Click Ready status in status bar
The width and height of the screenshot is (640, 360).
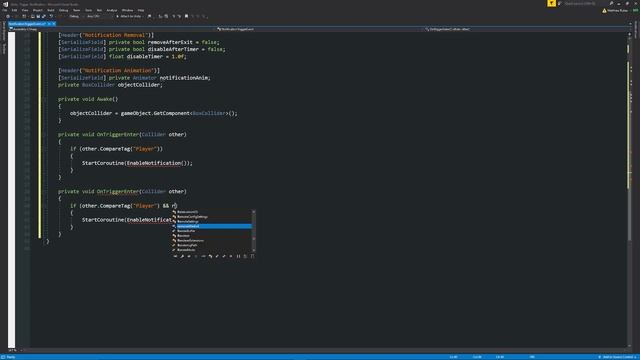coord(11,357)
